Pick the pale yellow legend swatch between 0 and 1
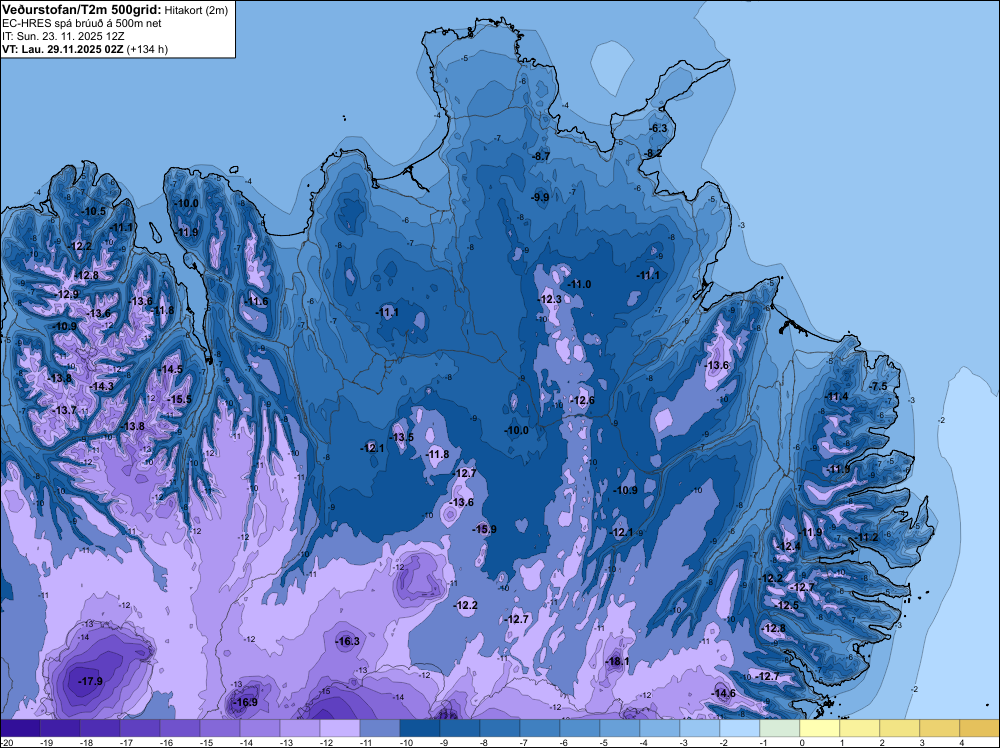Screen dimensions: 1000x748 click(x=820, y=728)
